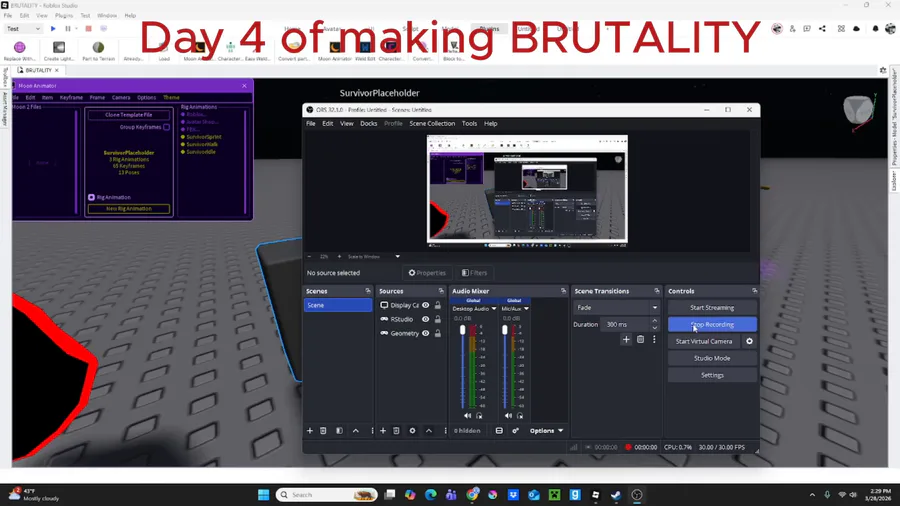Increase transition Duration with up arrow
Viewport: 900px width, 506px height.
click(x=655, y=321)
